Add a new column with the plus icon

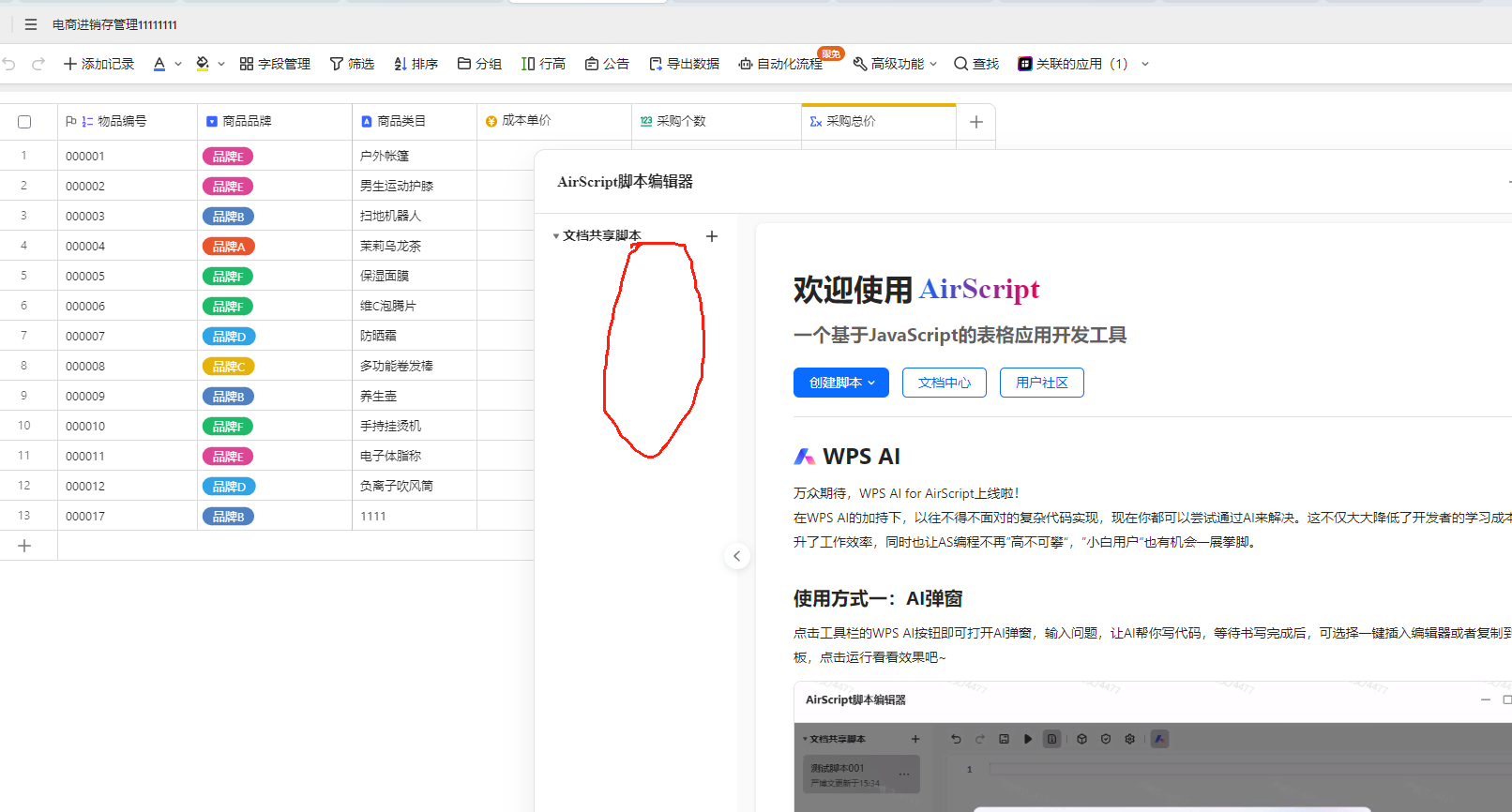pyautogui.click(x=976, y=122)
